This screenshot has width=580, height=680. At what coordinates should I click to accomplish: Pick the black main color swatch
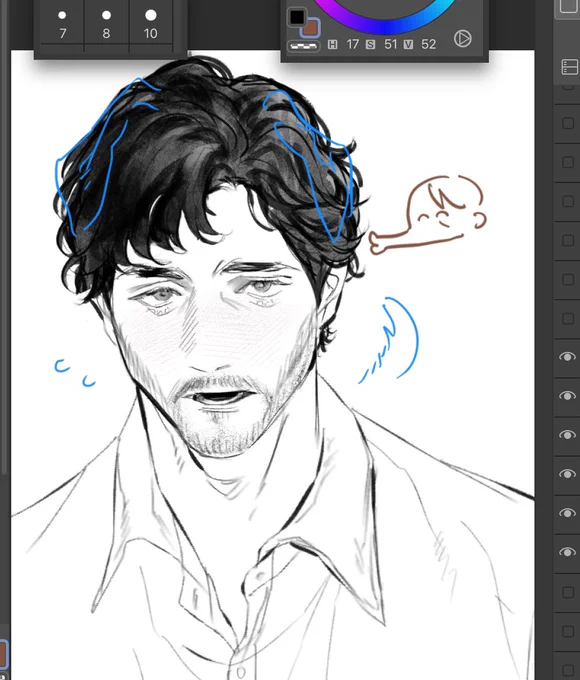(297, 17)
